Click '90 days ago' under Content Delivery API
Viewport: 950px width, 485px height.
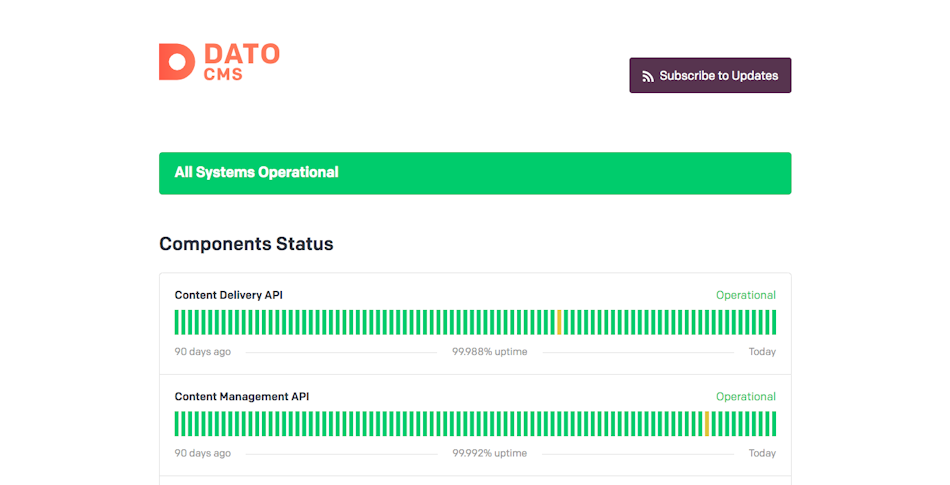[202, 352]
